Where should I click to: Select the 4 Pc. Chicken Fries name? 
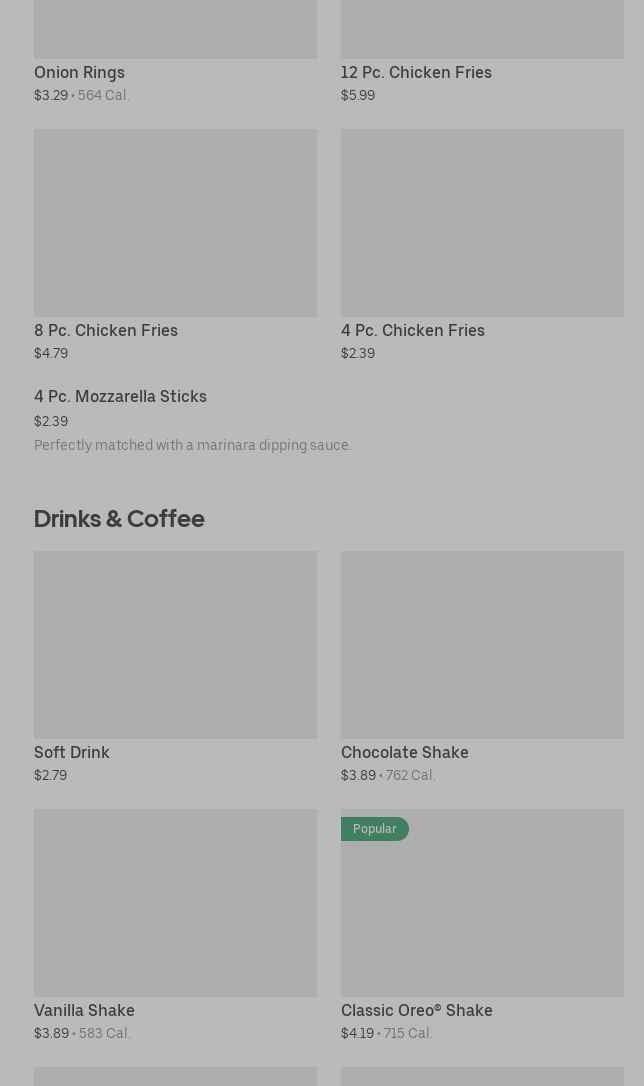pos(413,330)
